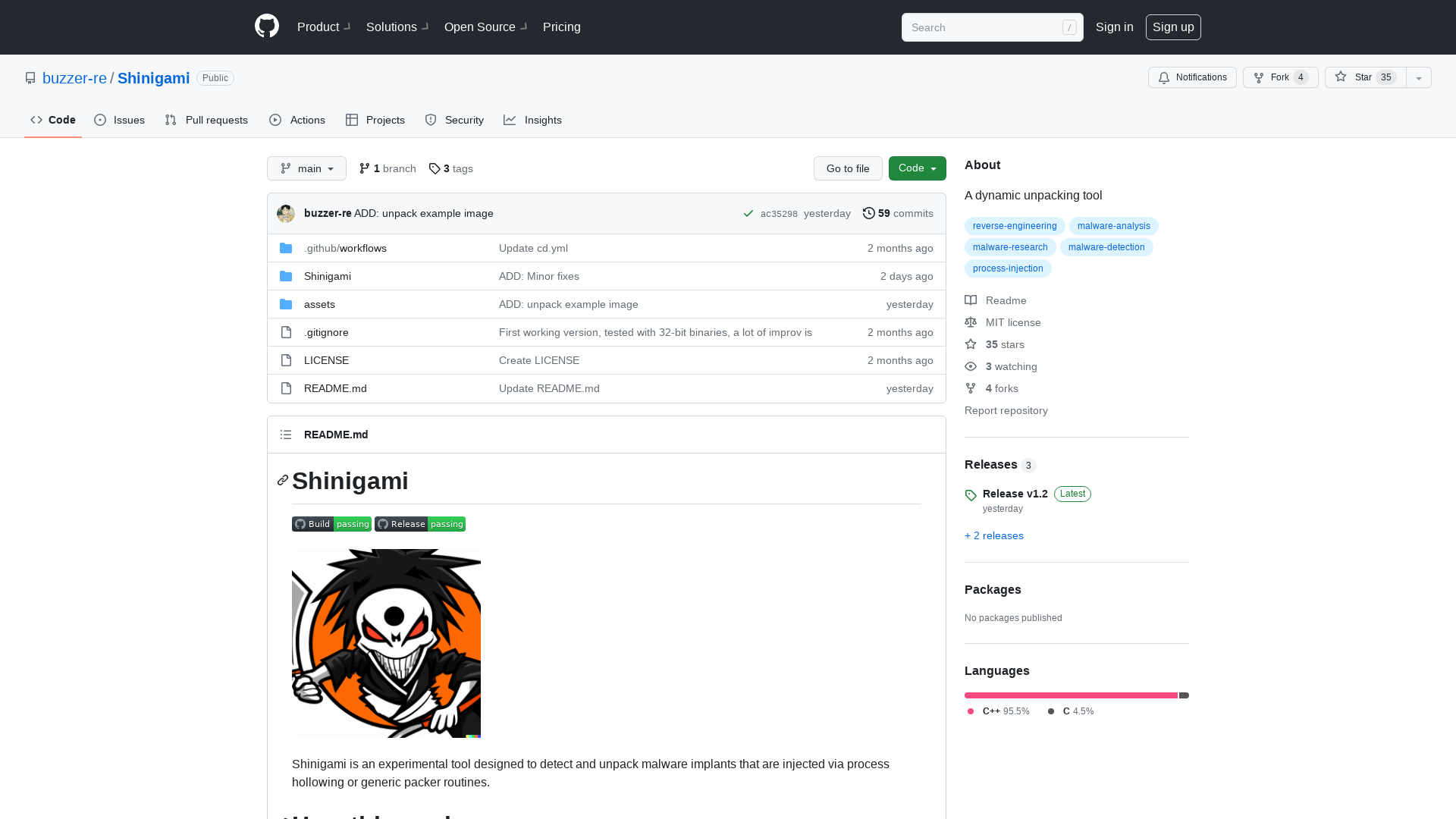This screenshot has width=1456, height=819.
Task: Click the malware-research topic tag
Action: (x=1010, y=247)
